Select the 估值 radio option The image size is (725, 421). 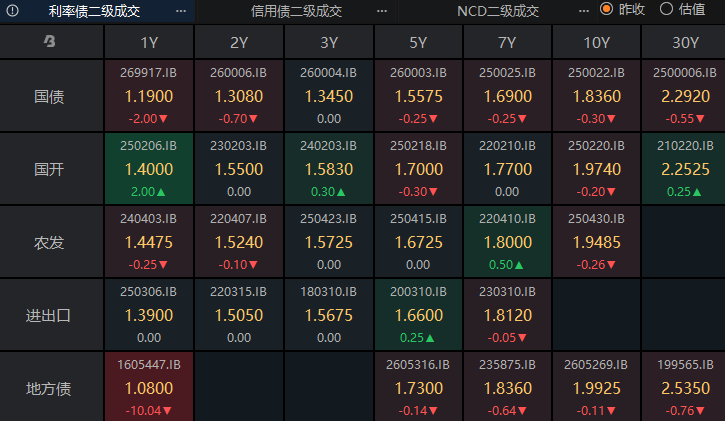(682, 9)
